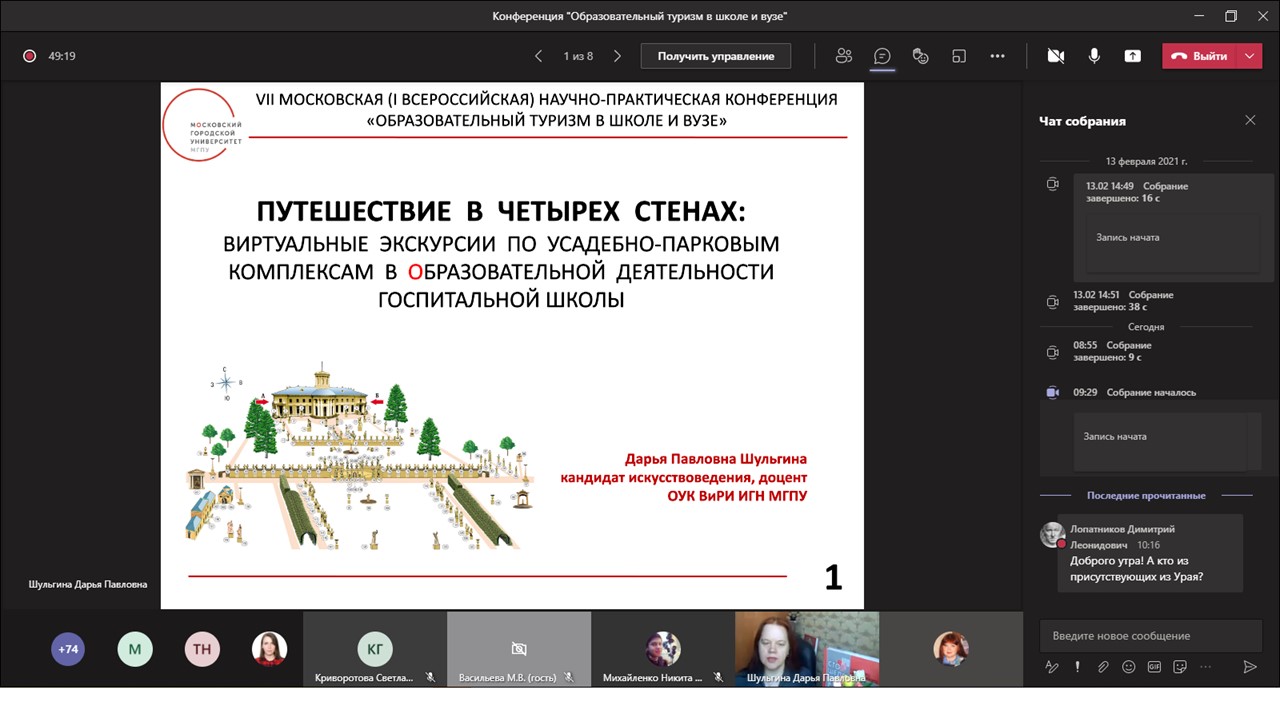The height and width of the screenshot is (720, 1280).
Task: Insert a GIF using the GIF icon
Action: pyautogui.click(x=1155, y=667)
